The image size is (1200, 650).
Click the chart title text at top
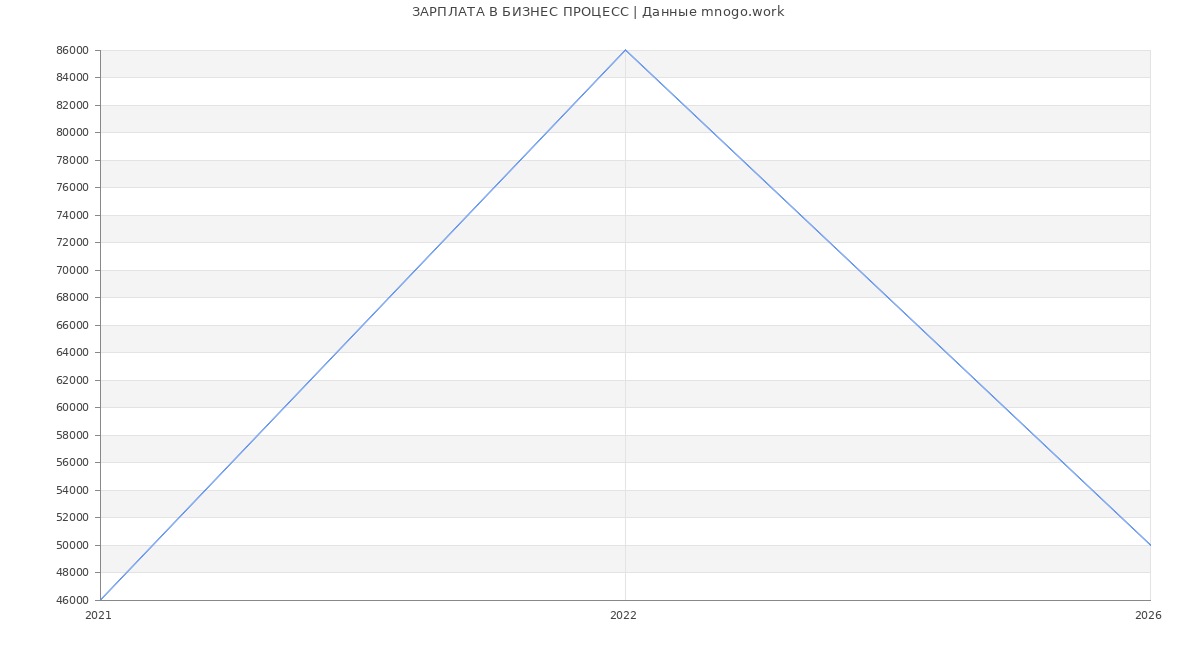[598, 12]
